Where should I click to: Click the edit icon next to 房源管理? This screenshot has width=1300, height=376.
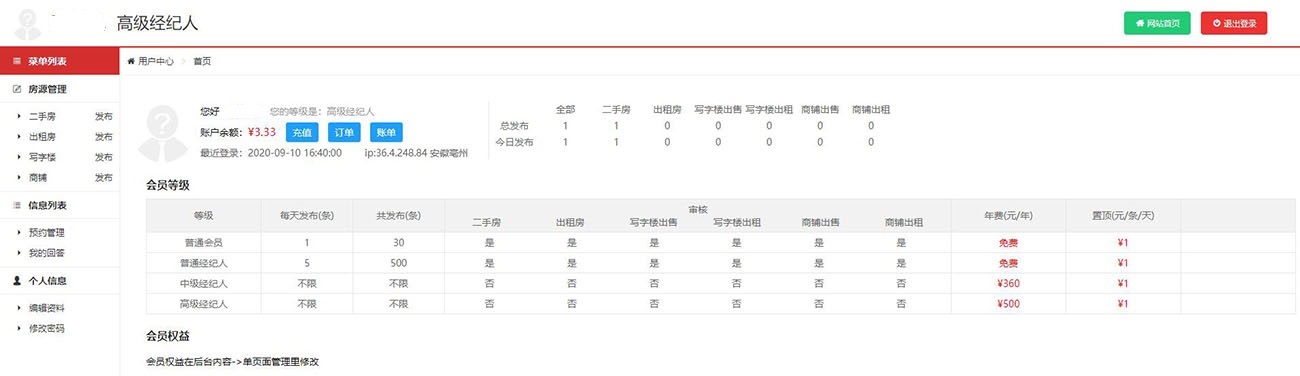coord(17,89)
